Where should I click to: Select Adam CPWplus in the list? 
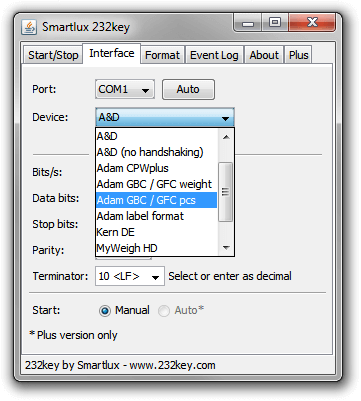point(157,168)
